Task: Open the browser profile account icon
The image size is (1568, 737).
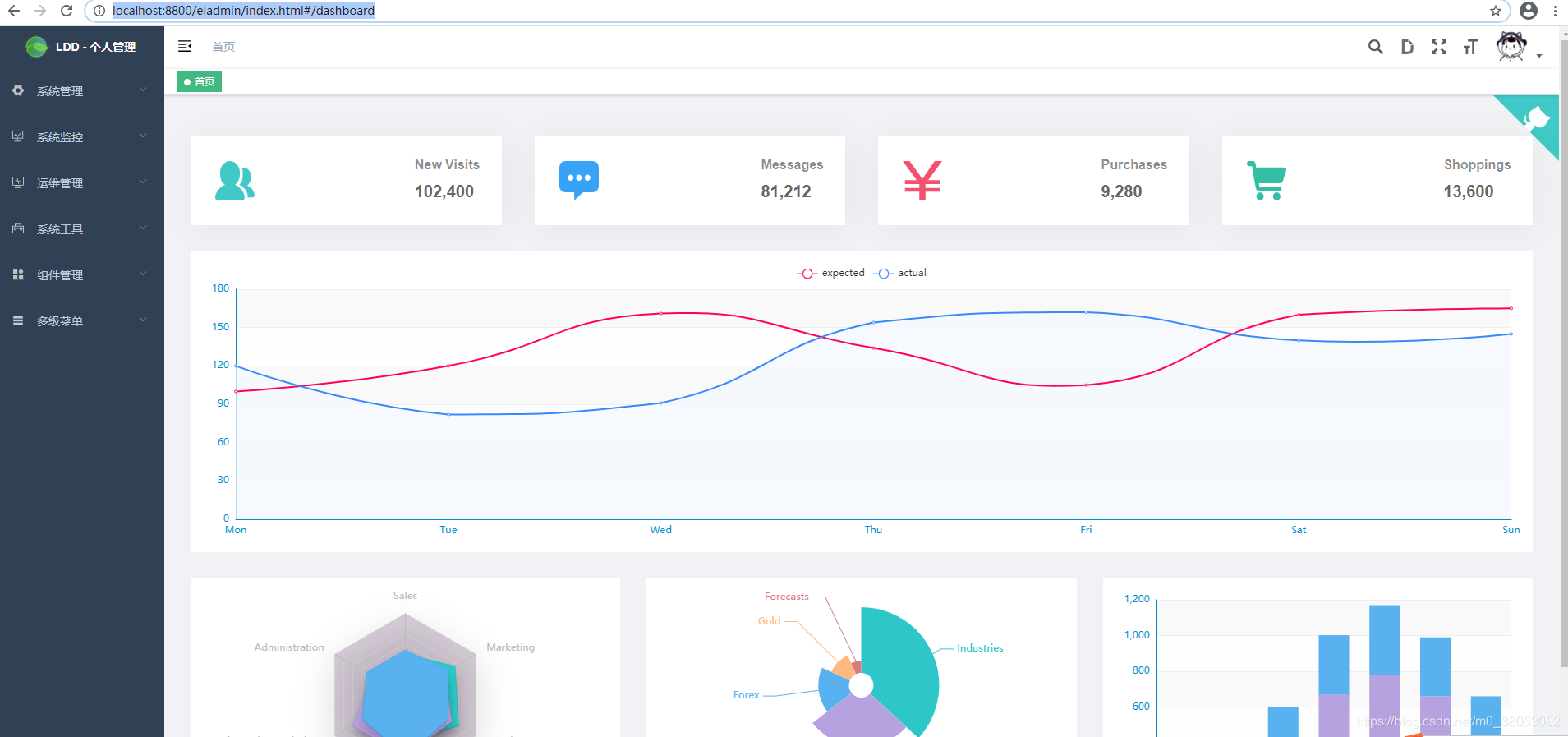Action: (1529, 11)
